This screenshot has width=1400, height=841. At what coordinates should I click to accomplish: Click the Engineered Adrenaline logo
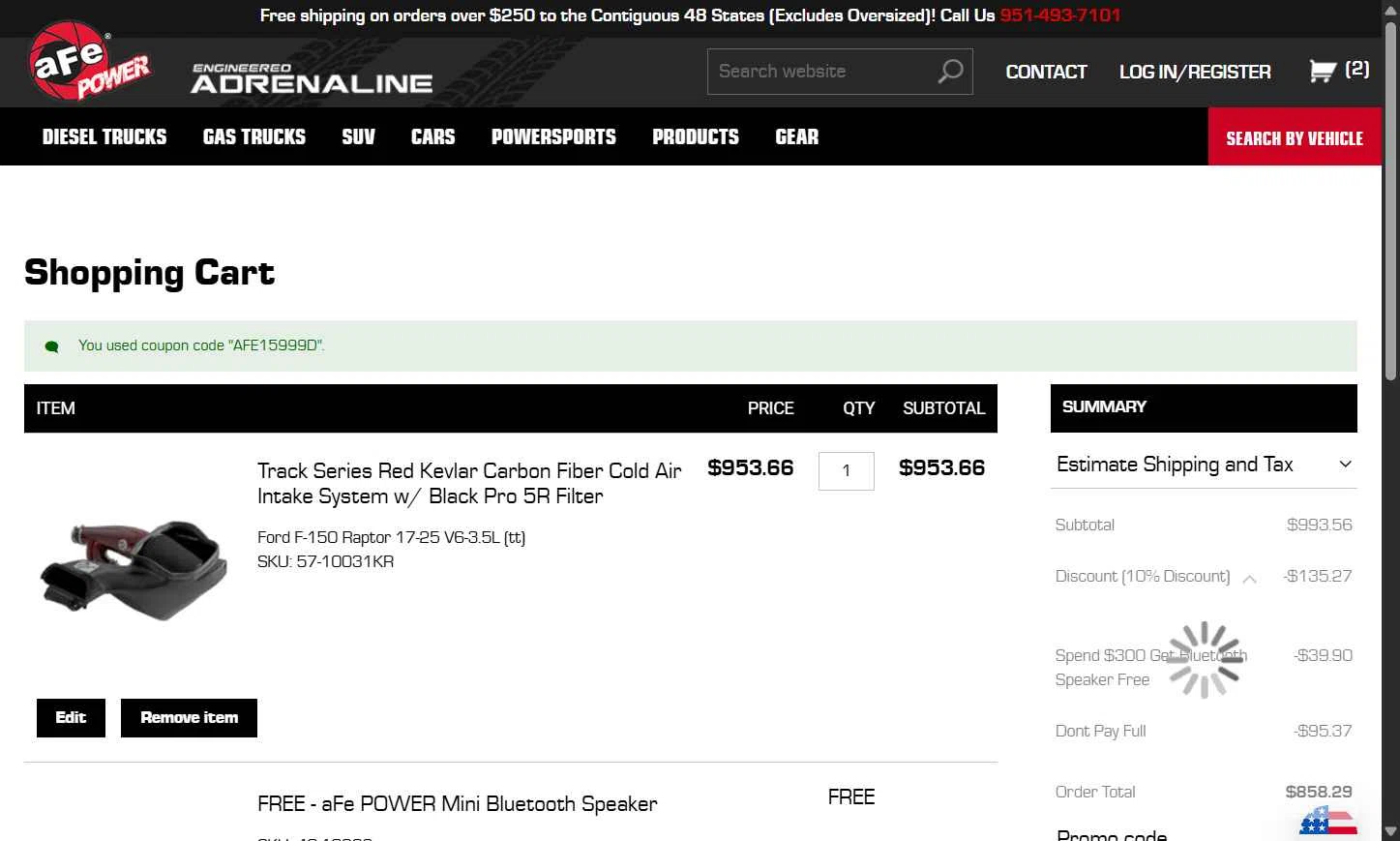312,78
